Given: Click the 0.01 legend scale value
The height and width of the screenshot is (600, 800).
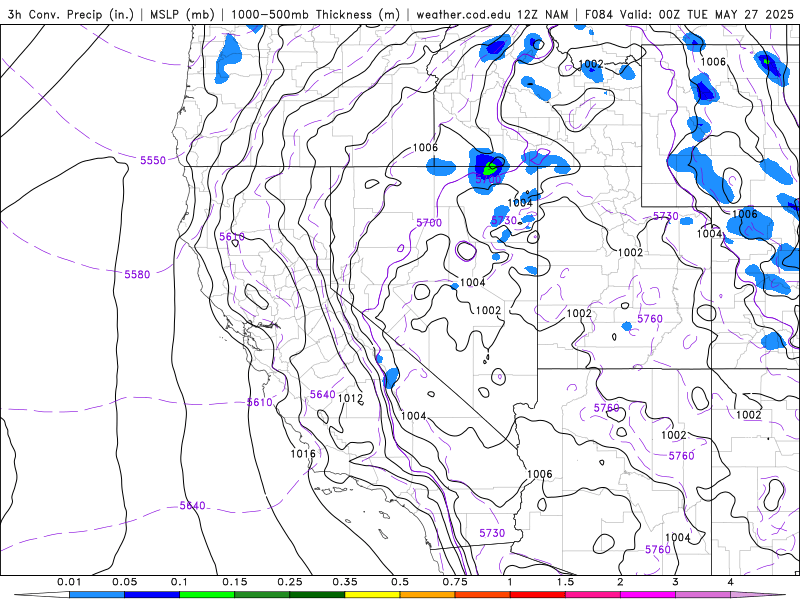Looking at the screenshot, I should 69,582.
